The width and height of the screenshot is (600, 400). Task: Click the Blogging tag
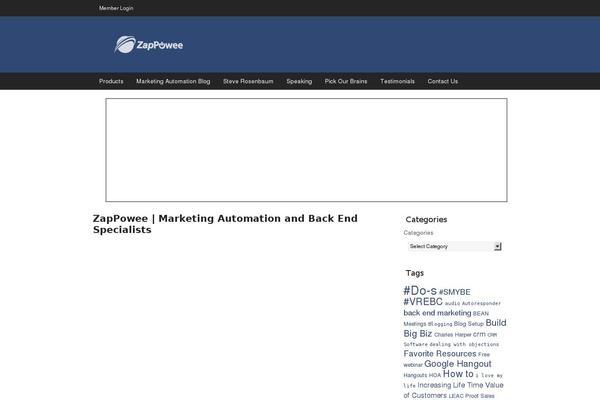[440, 324]
